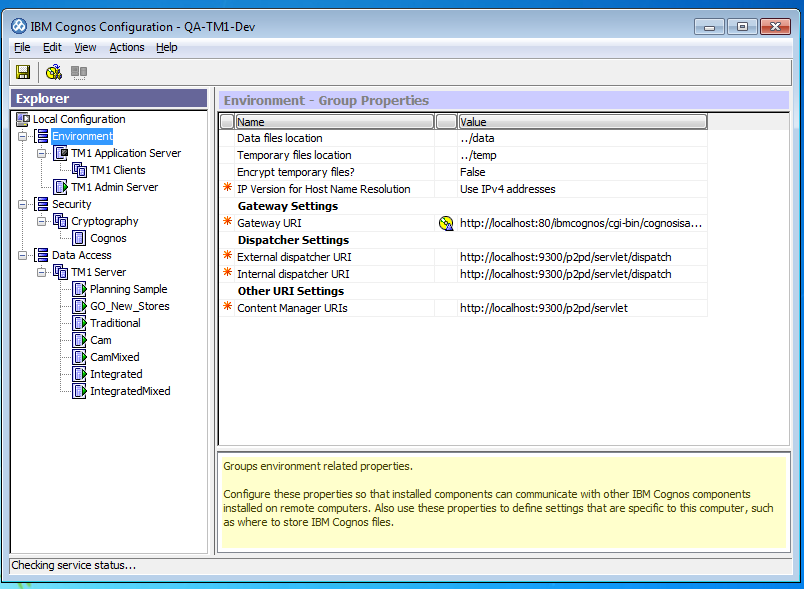Click the Planning Sample server icon
The height and width of the screenshot is (589, 804).
pos(79,289)
